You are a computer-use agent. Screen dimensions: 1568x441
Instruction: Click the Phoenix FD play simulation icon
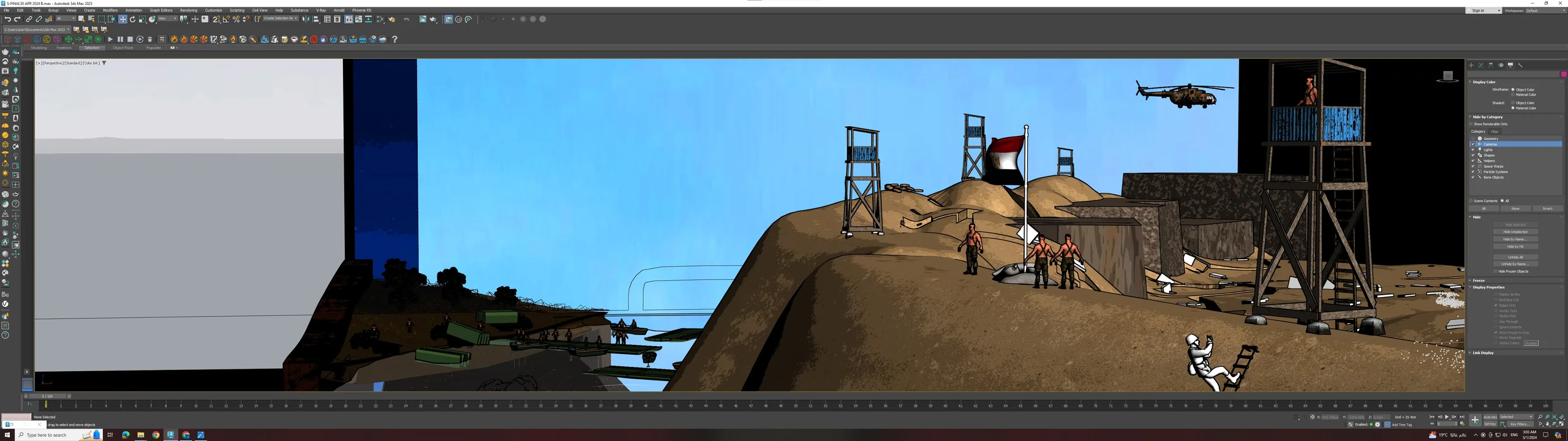click(x=110, y=39)
